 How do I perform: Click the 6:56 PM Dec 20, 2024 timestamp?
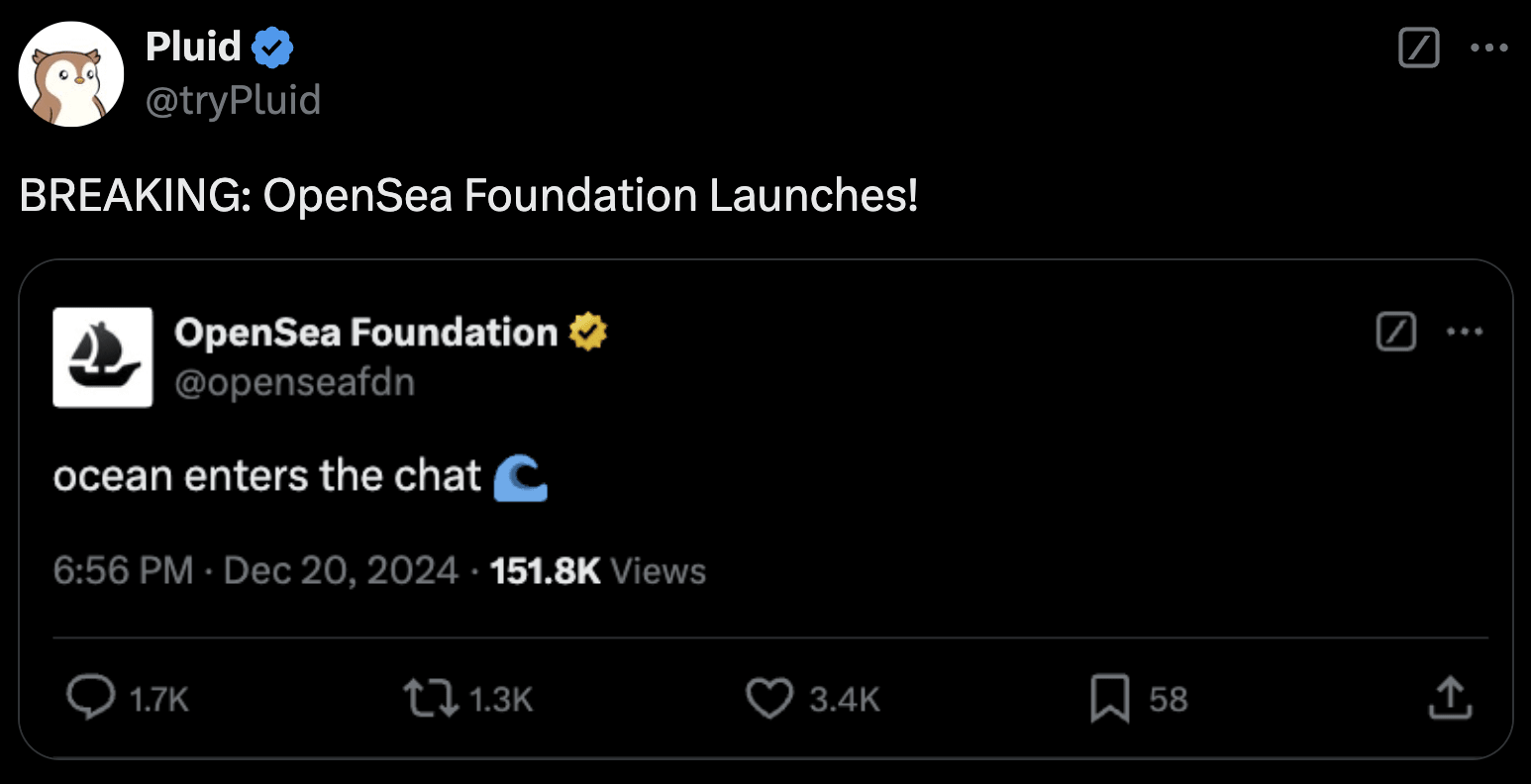click(255, 571)
